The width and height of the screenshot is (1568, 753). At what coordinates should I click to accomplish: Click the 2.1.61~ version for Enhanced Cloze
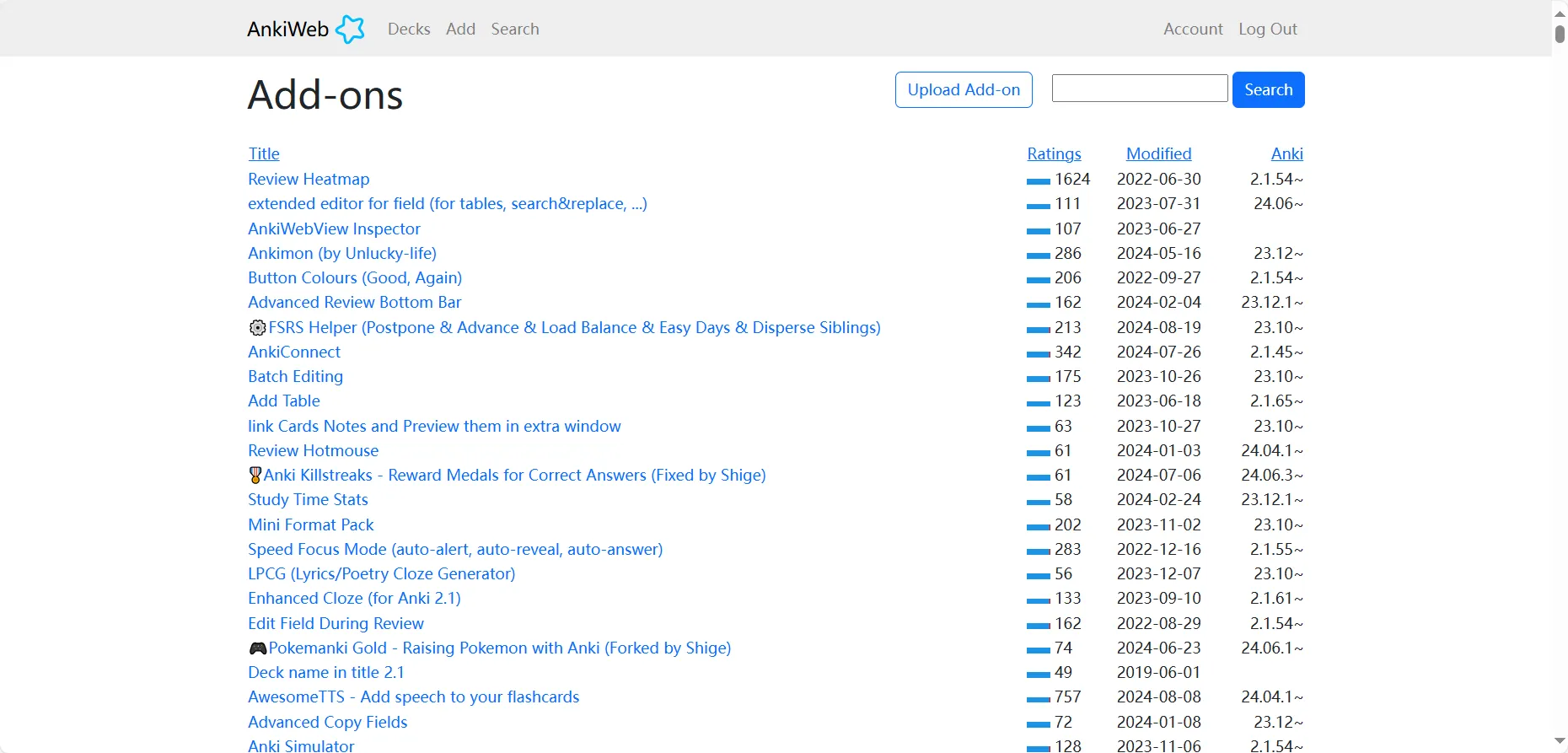[1276, 598]
